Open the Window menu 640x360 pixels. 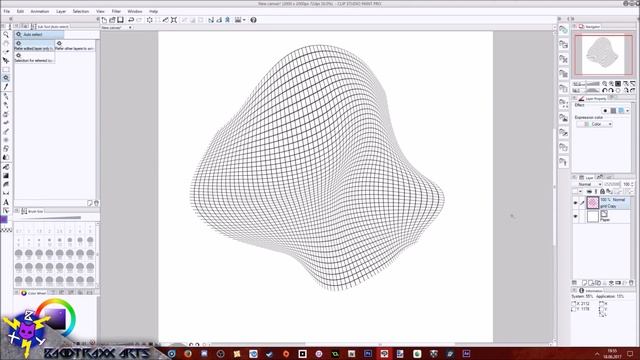click(135, 11)
